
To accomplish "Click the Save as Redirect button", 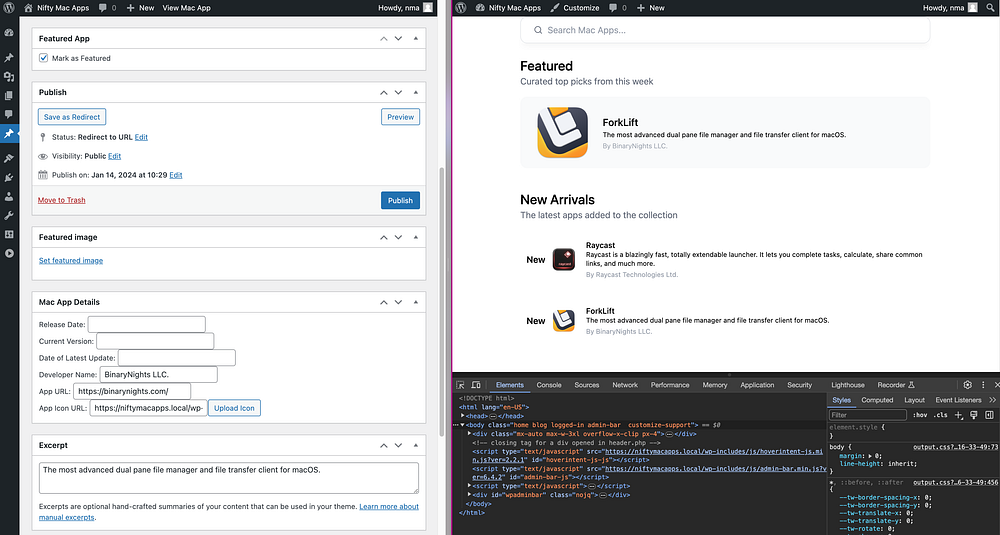I will [72, 117].
